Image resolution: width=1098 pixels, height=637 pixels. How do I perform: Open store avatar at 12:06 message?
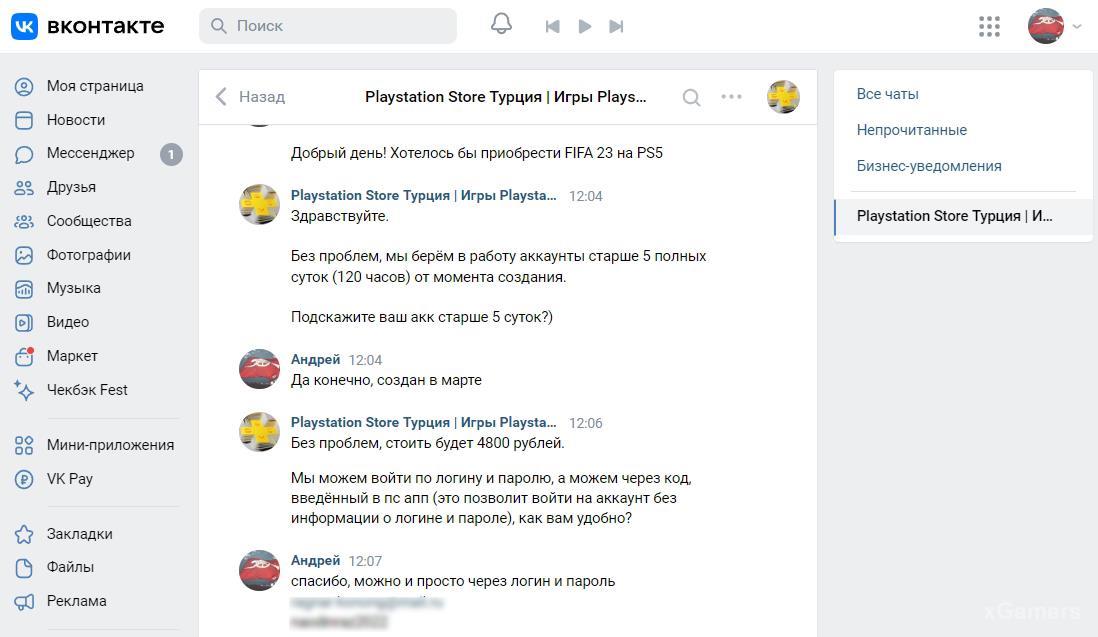259,431
